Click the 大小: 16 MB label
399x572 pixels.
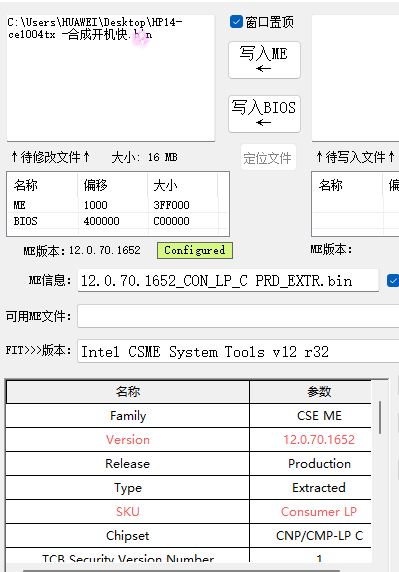(144, 157)
